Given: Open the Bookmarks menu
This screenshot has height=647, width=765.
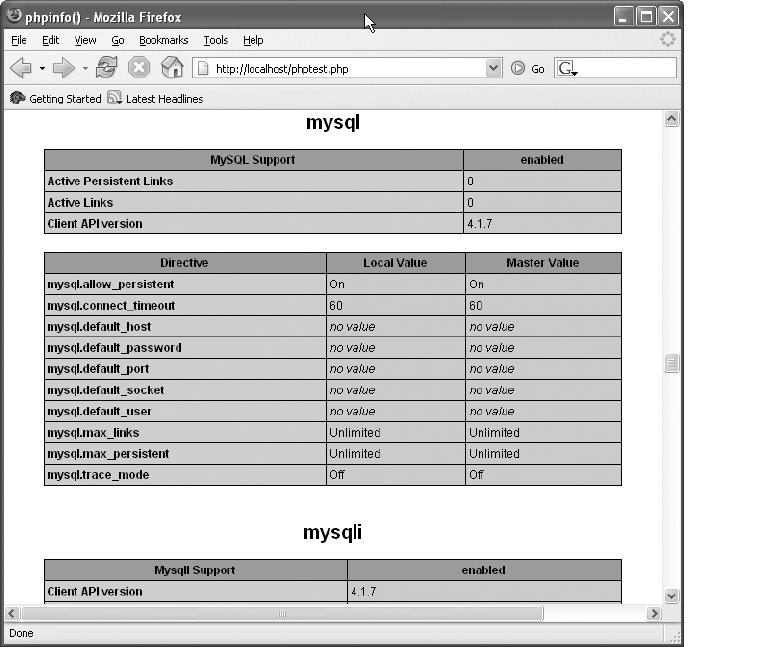Looking at the screenshot, I should pyautogui.click(x=163, y=40).
